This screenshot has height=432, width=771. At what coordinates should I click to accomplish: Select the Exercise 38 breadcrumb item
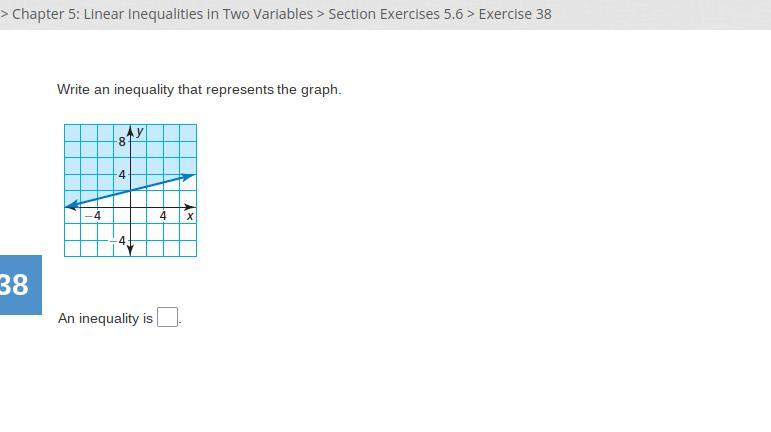point(515,14)
